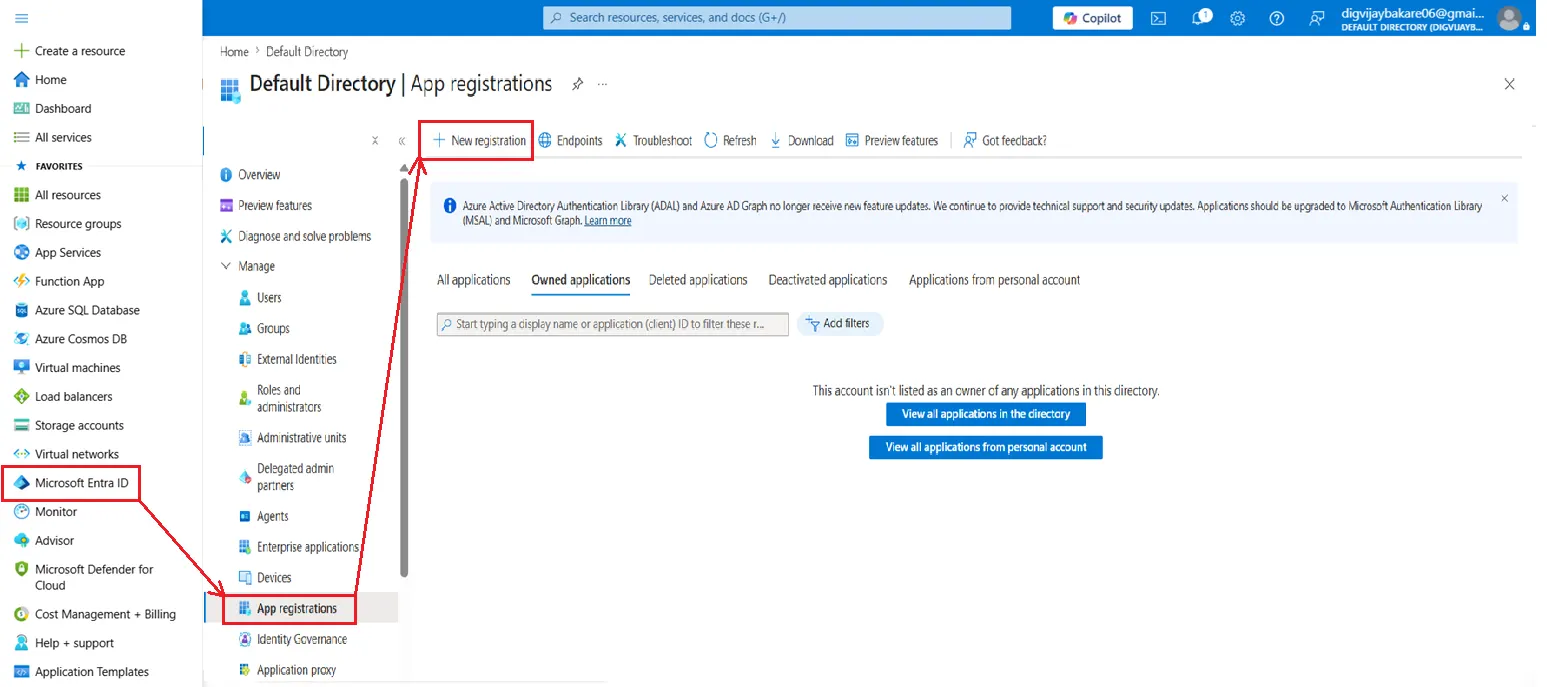Open Preview features toolbar item
The image size is (1547, 687).
(892, 141)
